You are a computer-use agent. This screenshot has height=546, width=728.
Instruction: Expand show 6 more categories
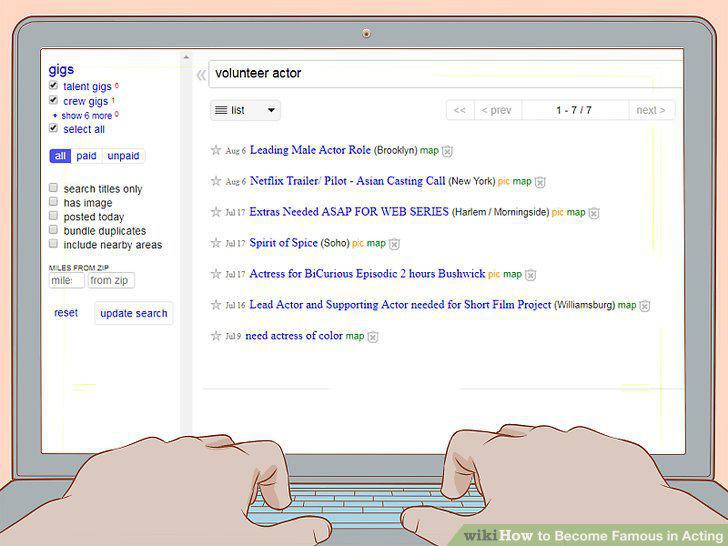pos(87,116)
